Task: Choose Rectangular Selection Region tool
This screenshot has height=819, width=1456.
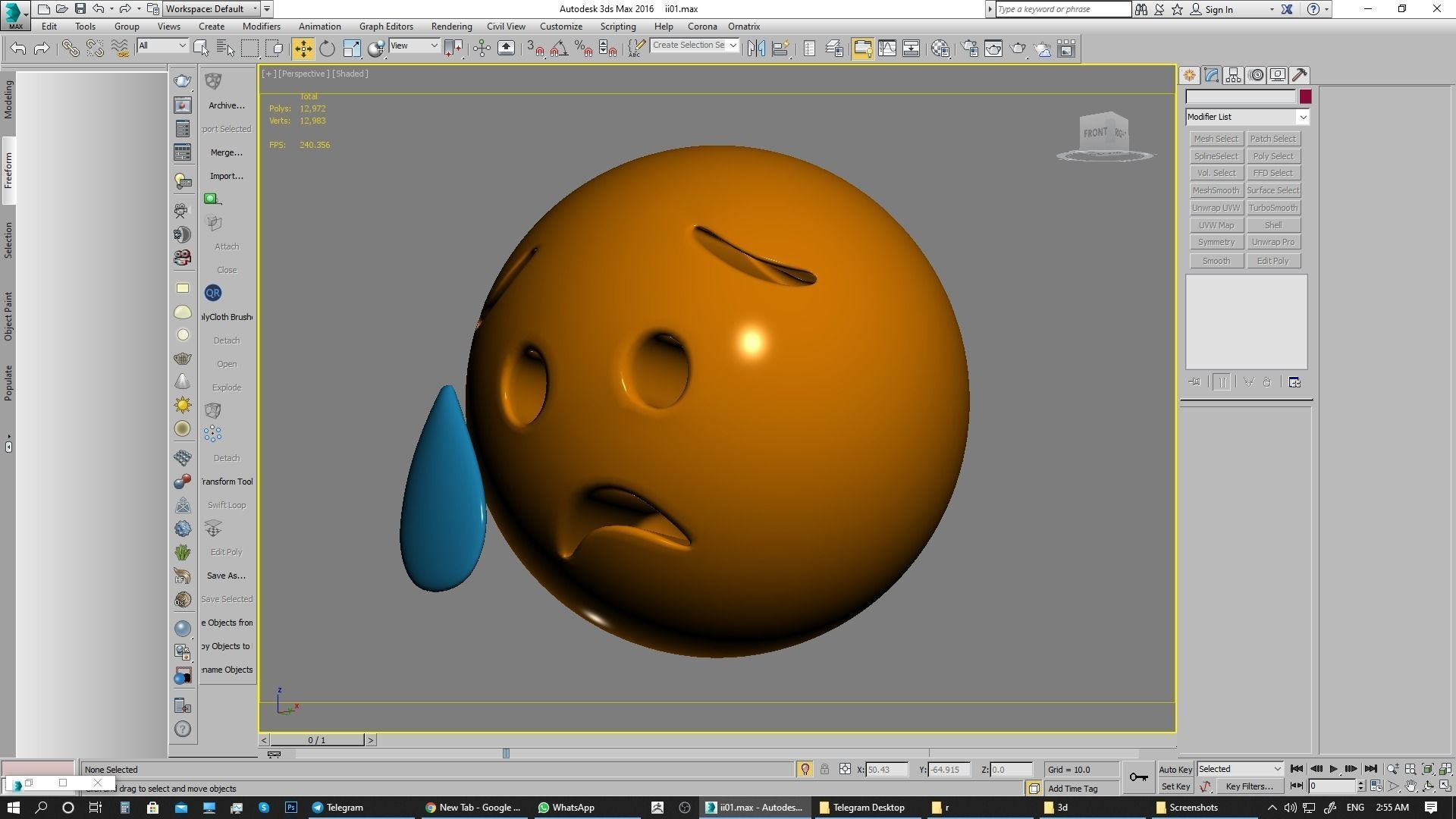Action: coord(249,49)
